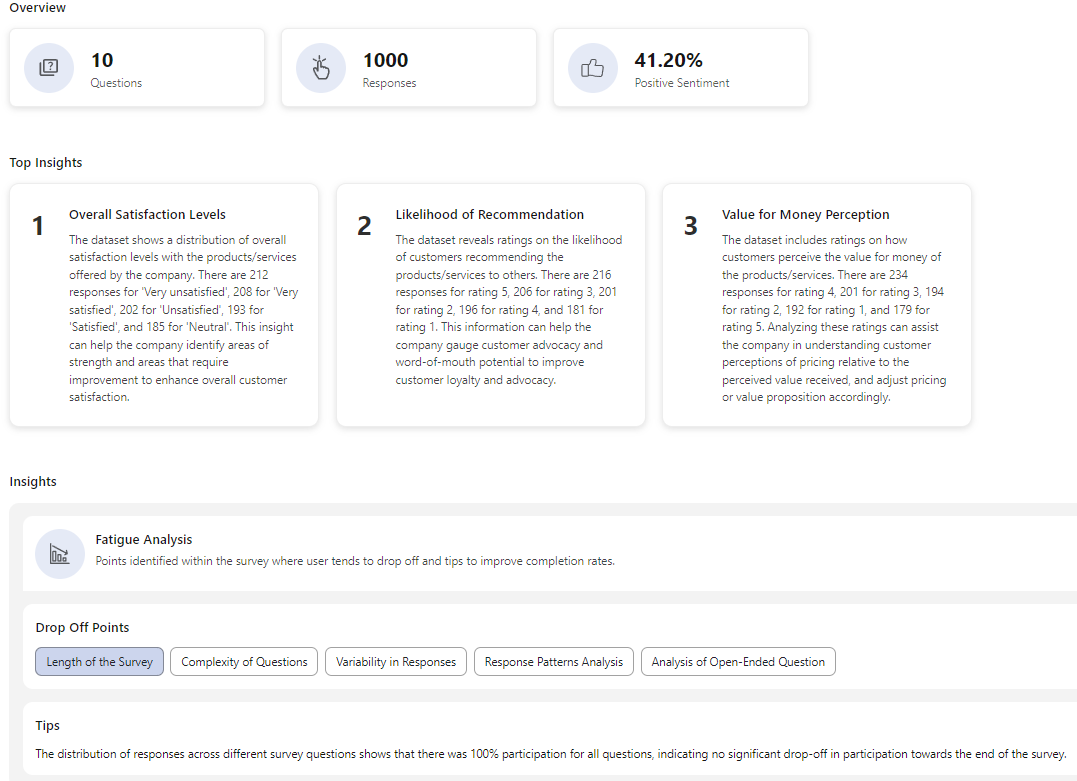The image size is (1077, 781).
Task: Click the Questions count icon
Action: tap(48, 67)
